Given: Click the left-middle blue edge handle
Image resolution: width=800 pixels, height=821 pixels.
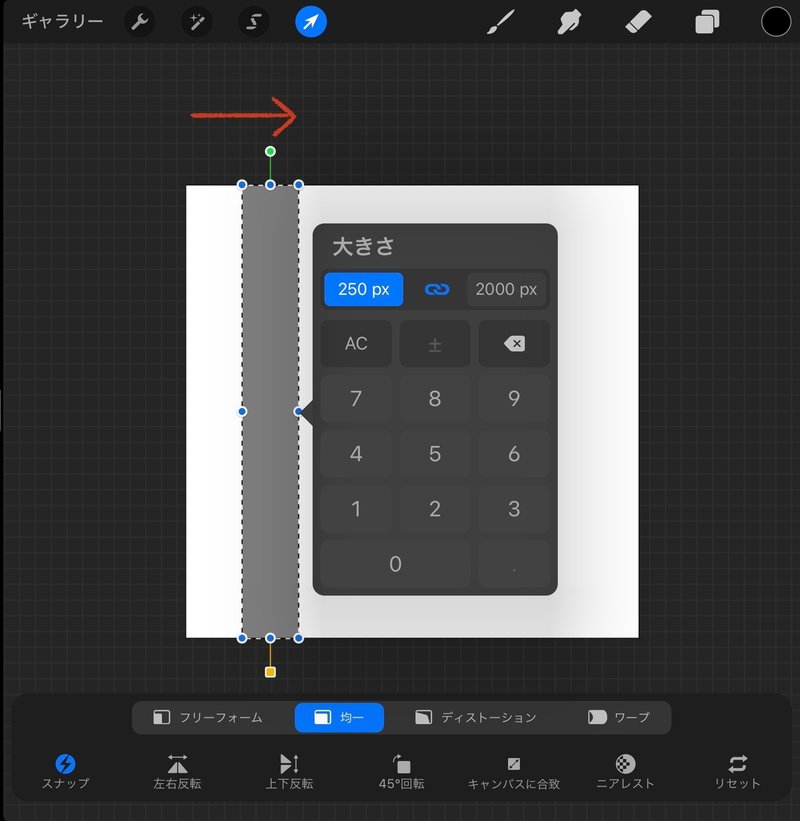Looking at the screenshot, I should [242, 412].
